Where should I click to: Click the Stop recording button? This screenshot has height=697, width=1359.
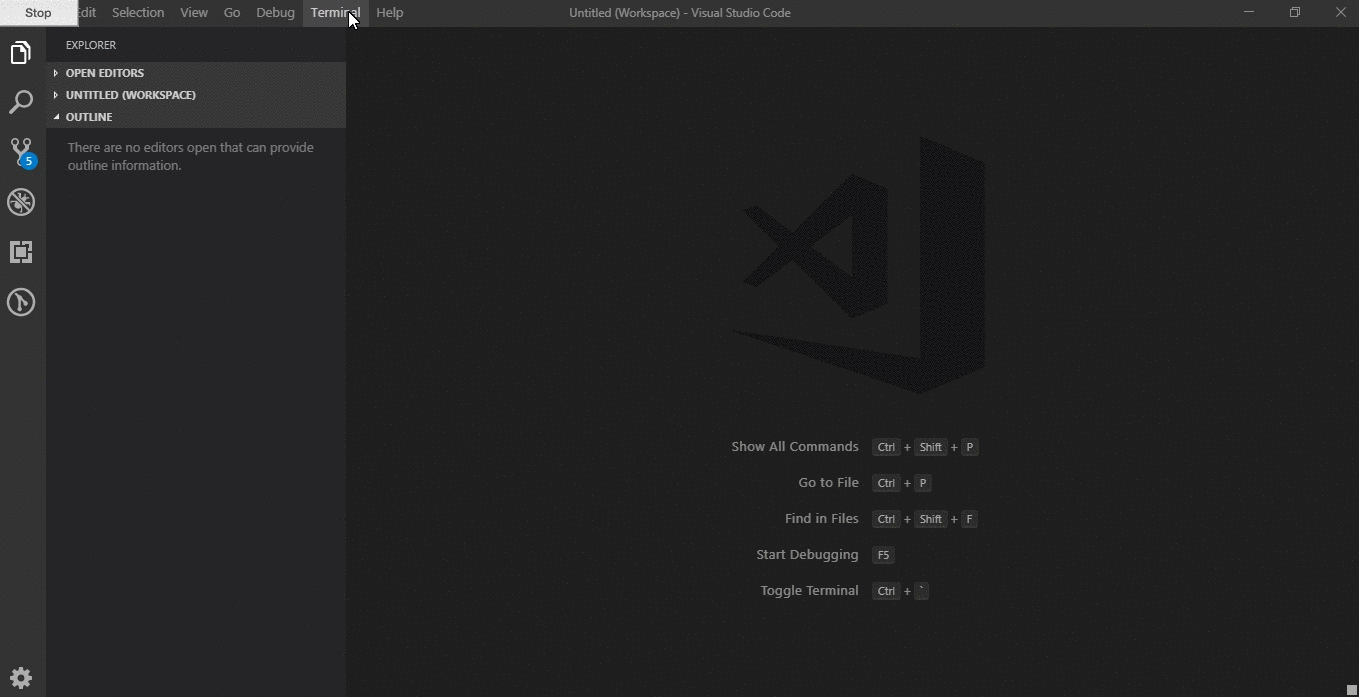[x=38, y=13]
